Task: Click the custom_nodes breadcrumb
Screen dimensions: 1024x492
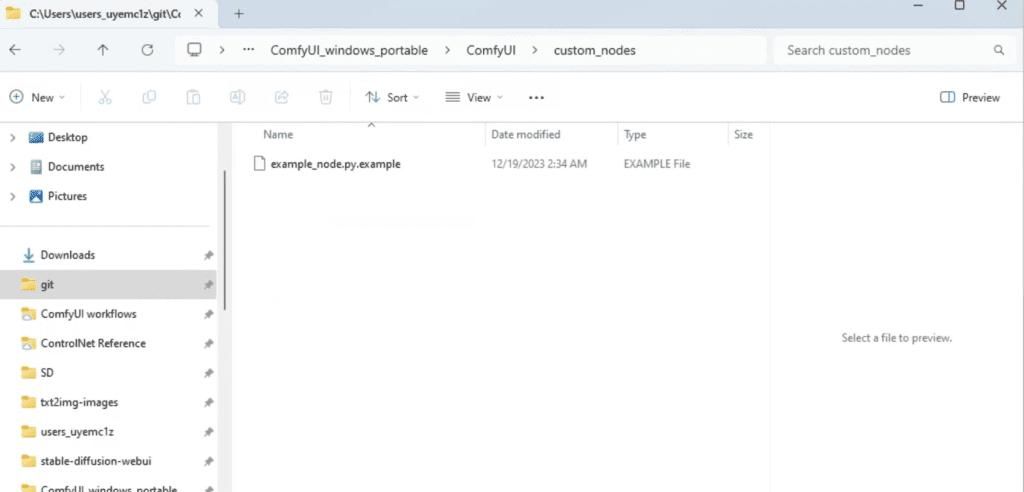Action: coord(594,50)
